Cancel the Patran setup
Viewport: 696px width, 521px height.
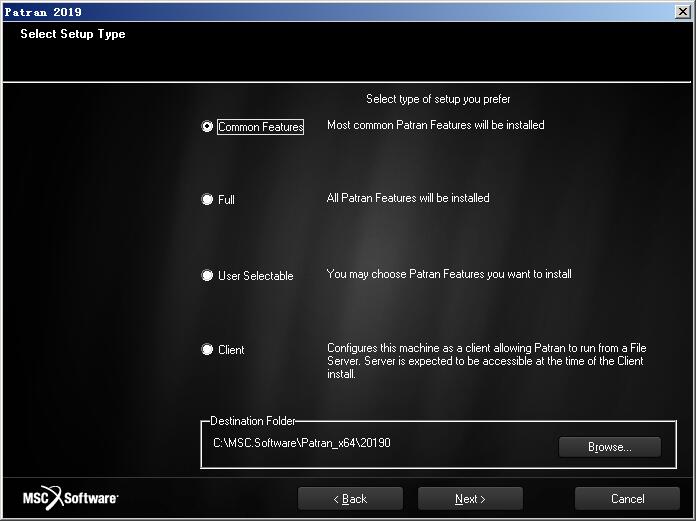coord(627,499)
